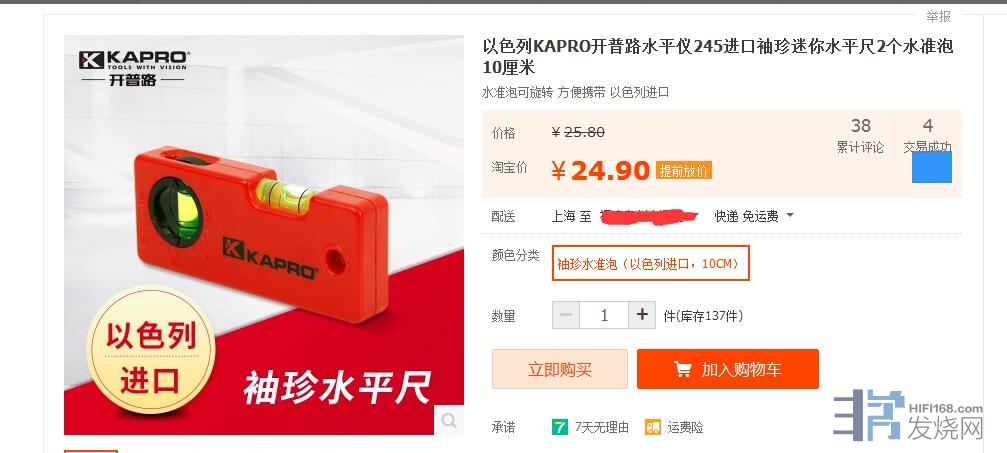Click 加入购物车 add to cart button

click(x=728, y=369)
